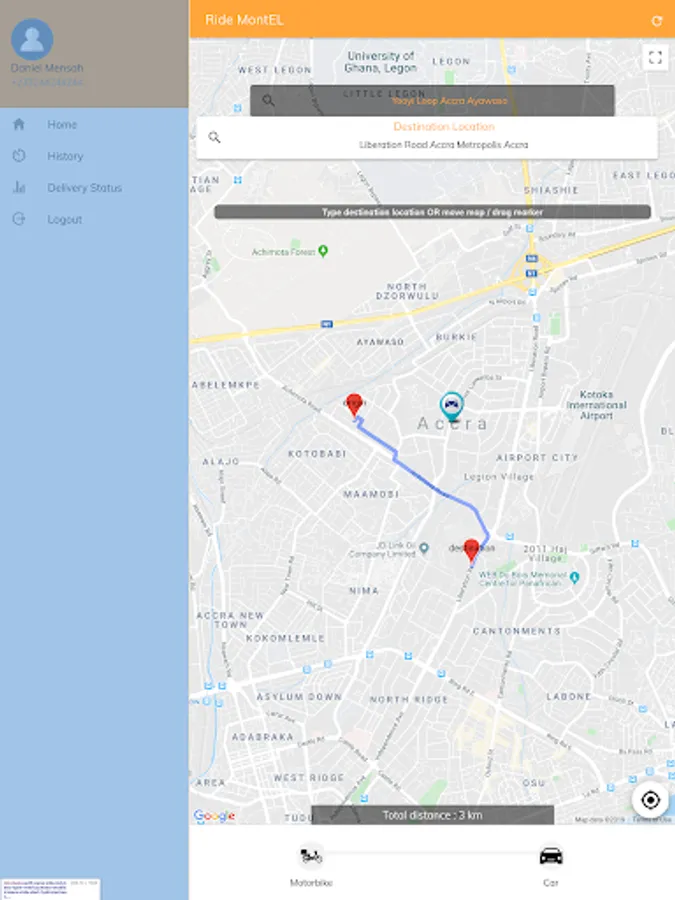Viewport: 675px width, 900px height.
Task: Click the Terms of Use map link
Action: pos(651,820)
